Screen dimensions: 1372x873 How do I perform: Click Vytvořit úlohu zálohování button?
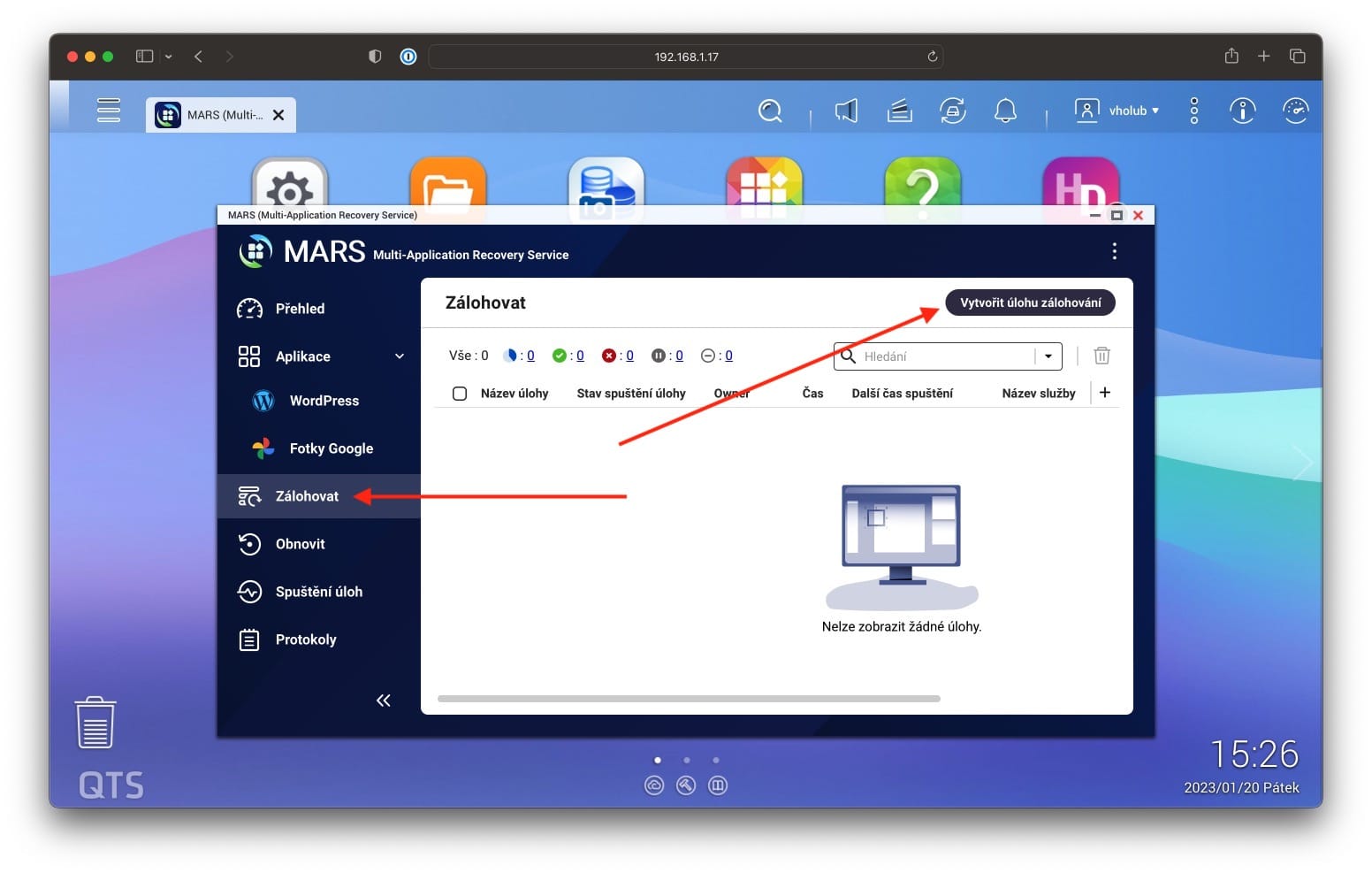[x=1031, y=302]
